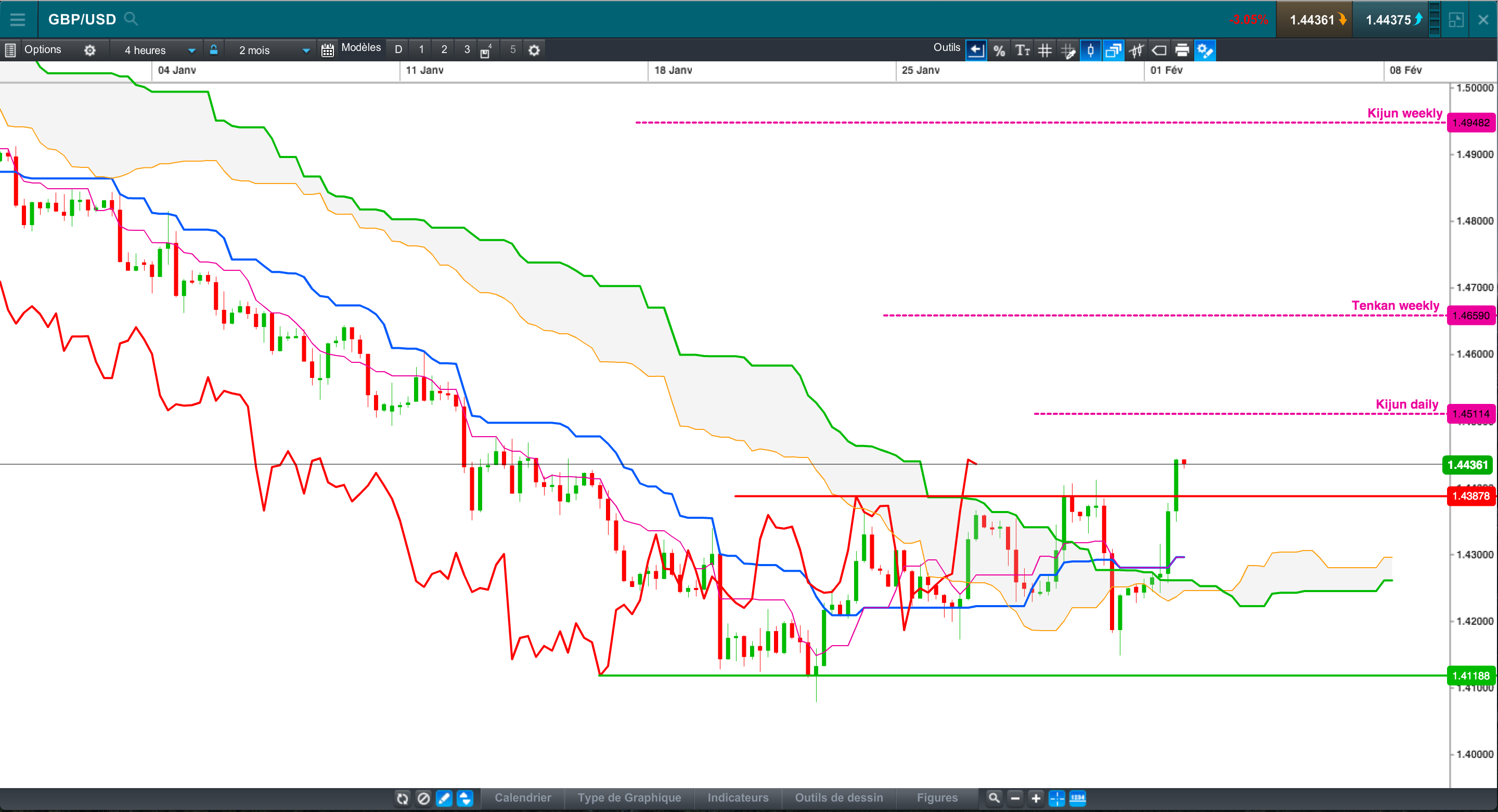Toggle the blue pencil drawing mode
Image resolution: width=1498 pixels, height=812 pixels.
click(x=444, y=798)
